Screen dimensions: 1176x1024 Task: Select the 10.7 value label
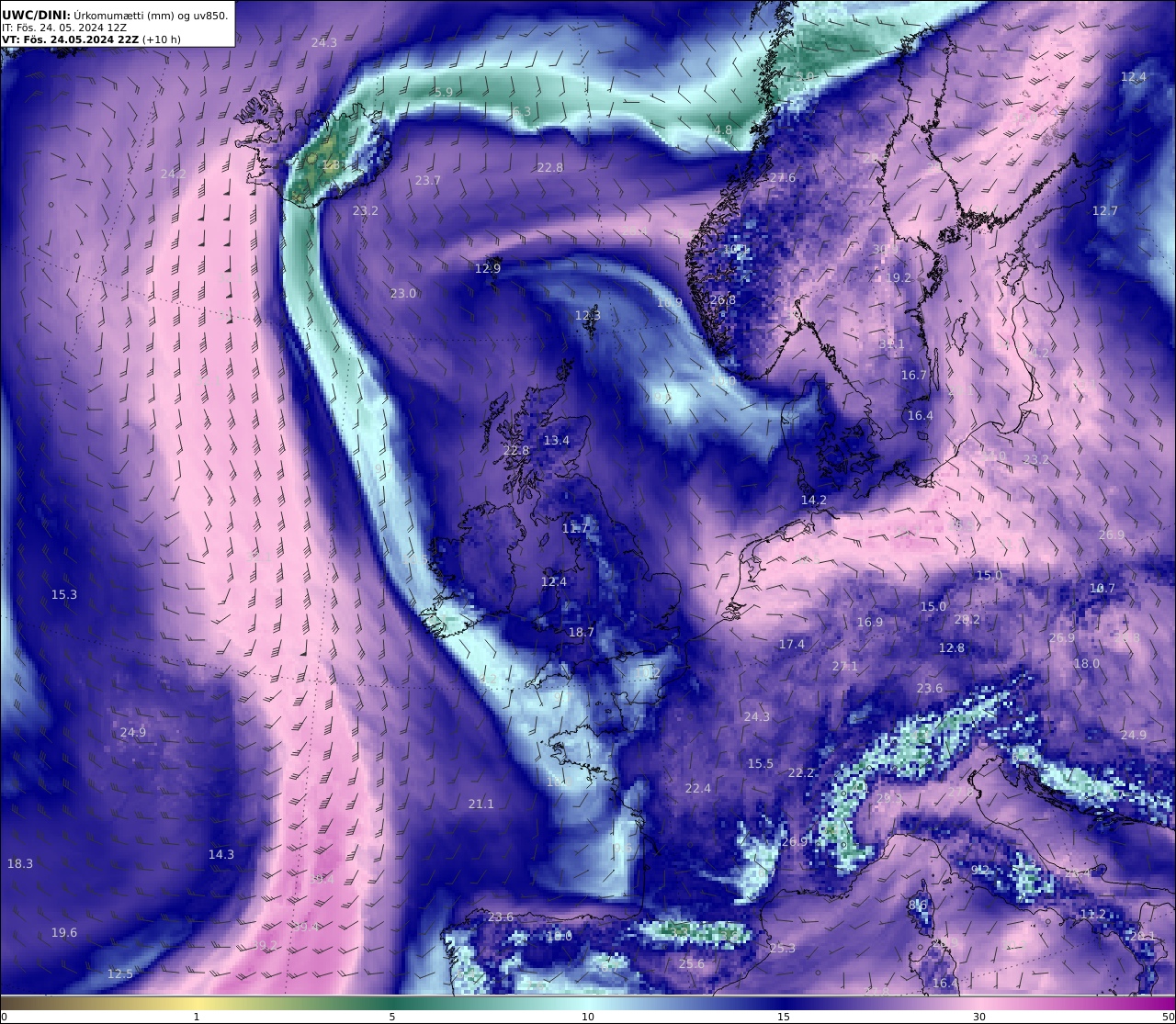pos(1102,589)
